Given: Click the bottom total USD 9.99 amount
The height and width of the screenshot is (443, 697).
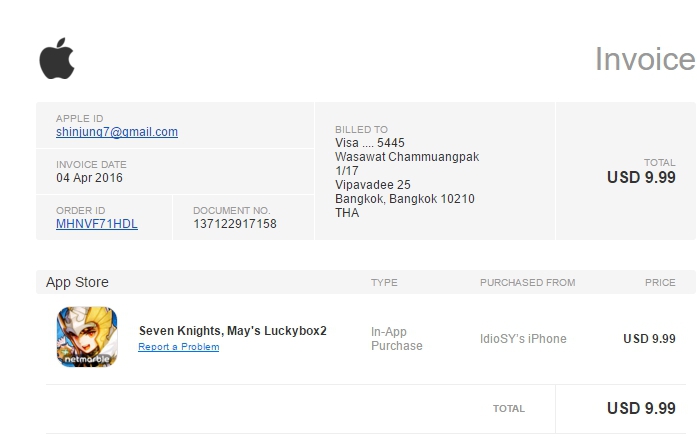Looking at the screenshot, I should pos(641,408).
